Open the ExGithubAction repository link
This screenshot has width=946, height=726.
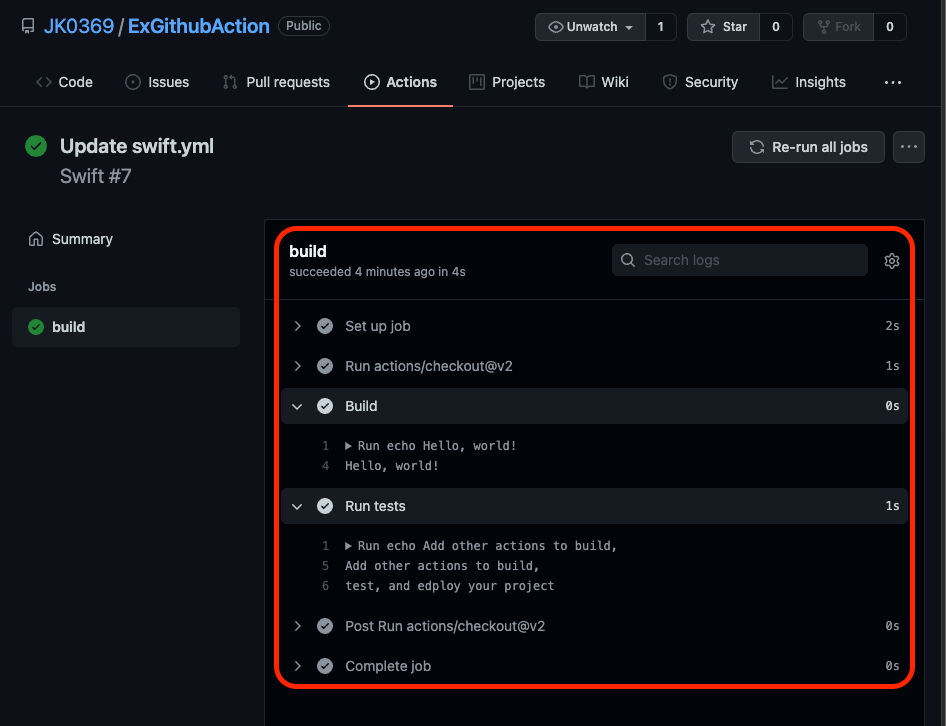coord(198,26)
